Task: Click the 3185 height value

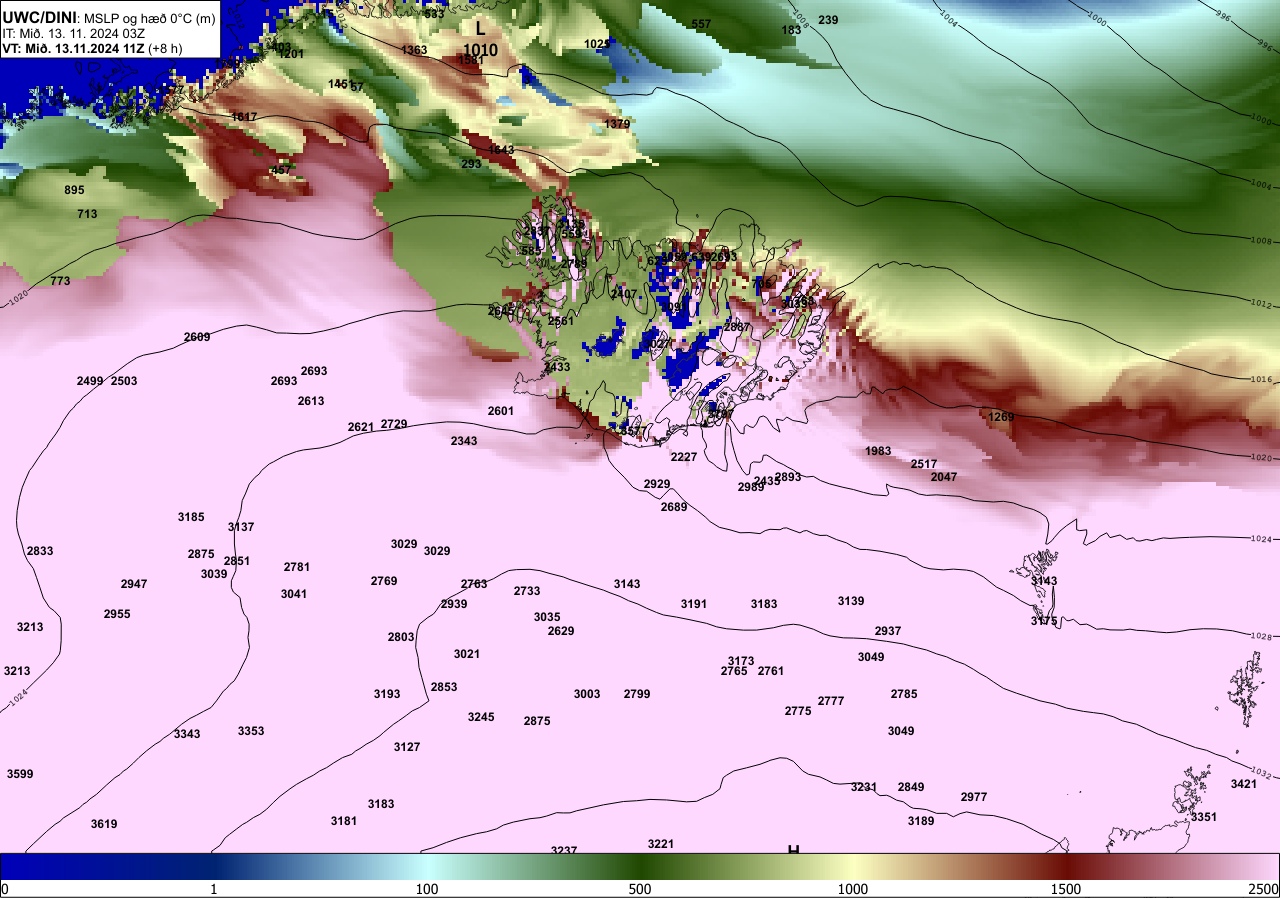Action: (191, 517)
